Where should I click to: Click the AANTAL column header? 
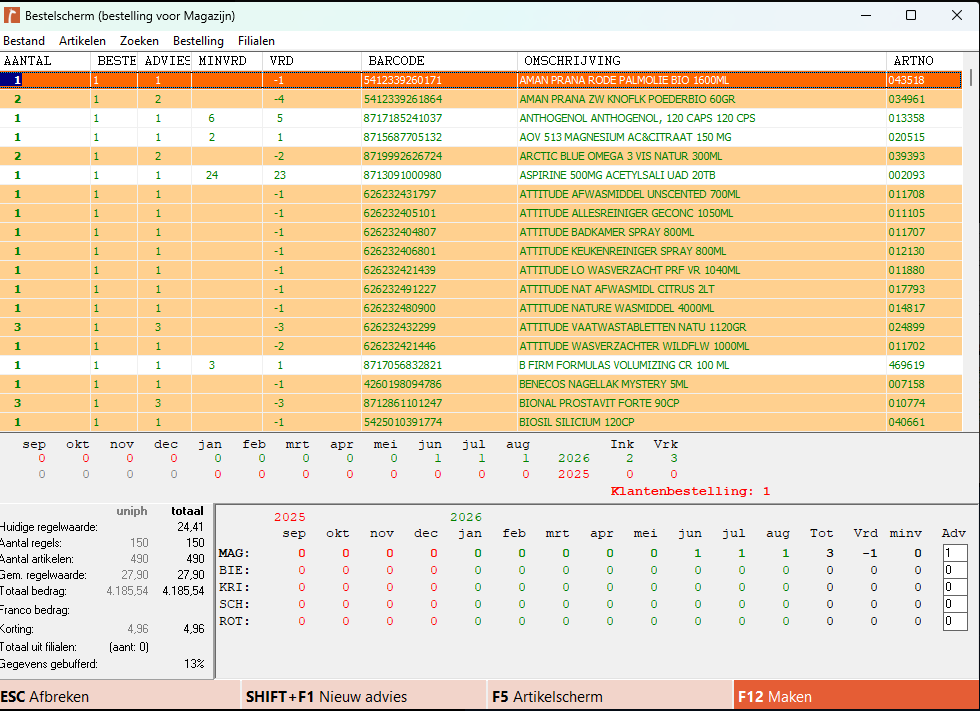45,61
